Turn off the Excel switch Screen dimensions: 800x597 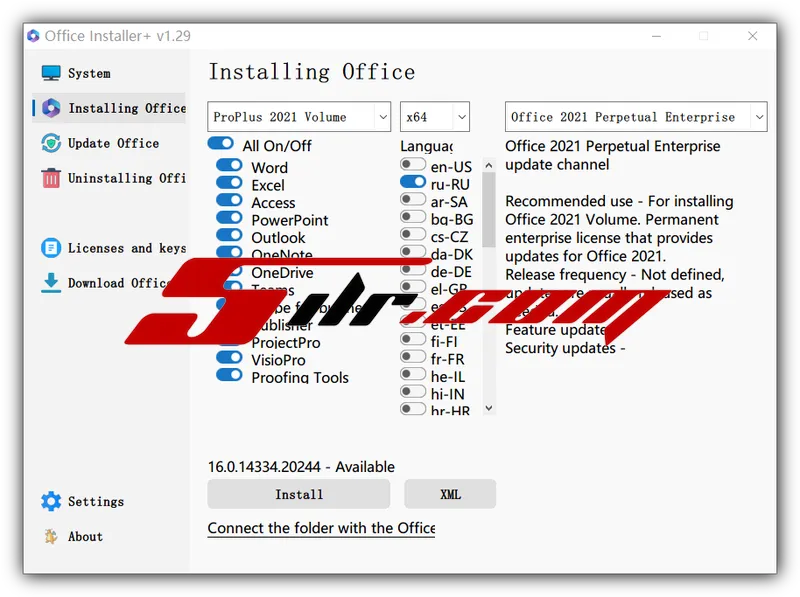229,182
